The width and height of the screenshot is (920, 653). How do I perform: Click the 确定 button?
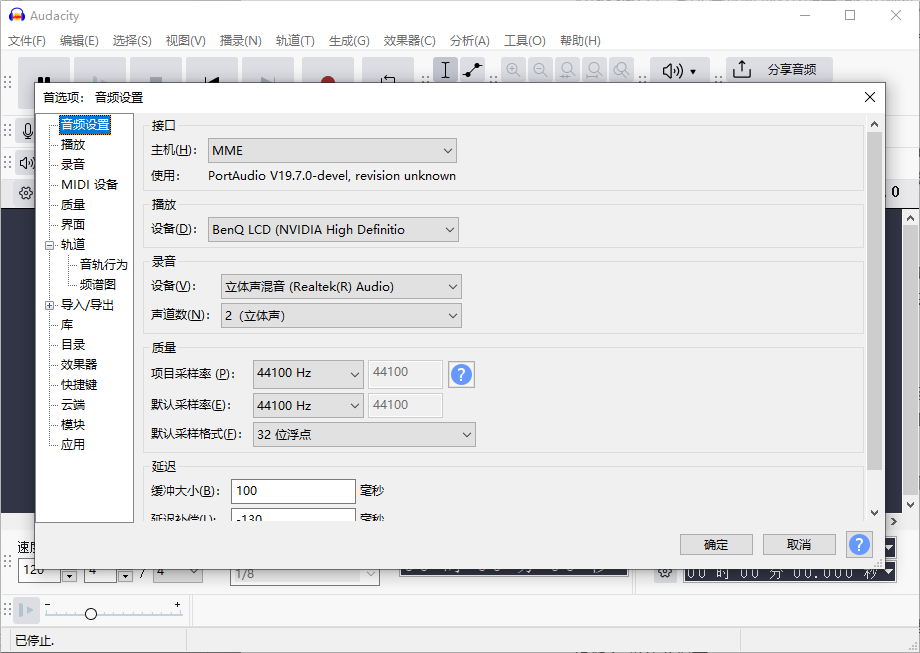click(716, 545)
